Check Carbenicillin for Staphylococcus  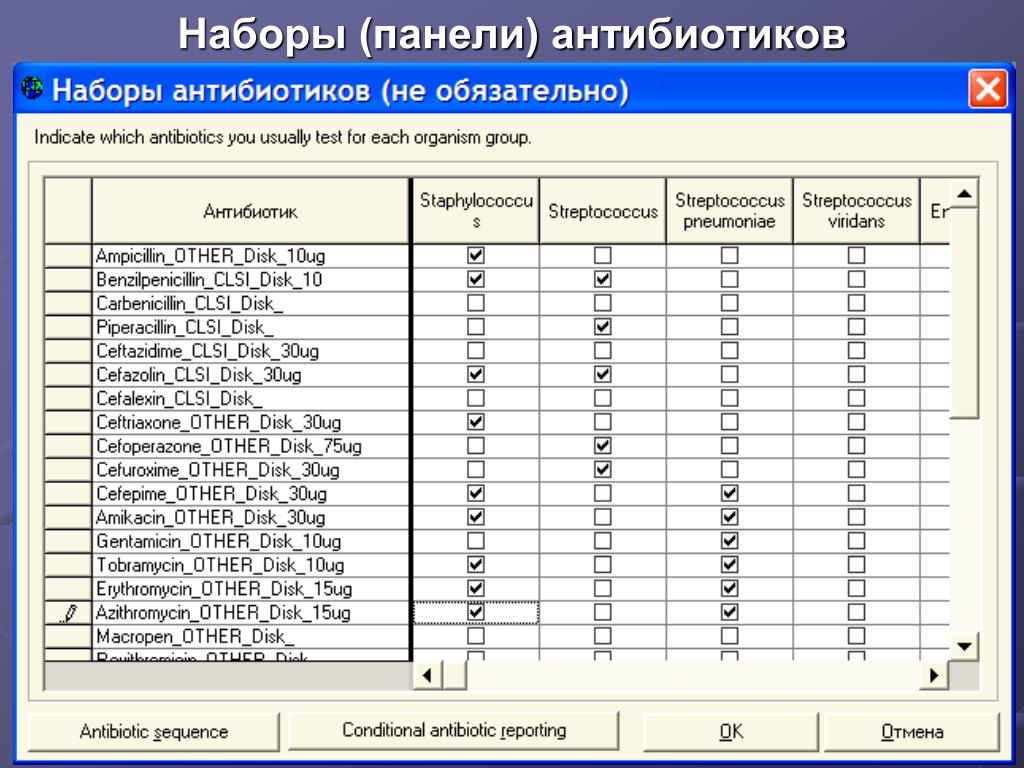[476, 303]
